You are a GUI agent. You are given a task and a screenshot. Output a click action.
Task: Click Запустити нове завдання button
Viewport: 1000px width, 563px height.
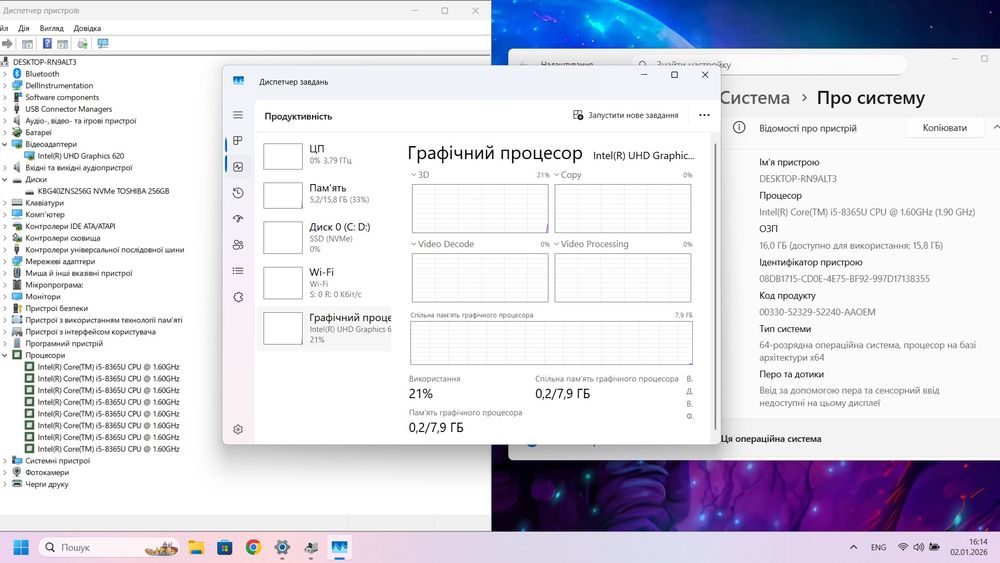click(626, 115)
